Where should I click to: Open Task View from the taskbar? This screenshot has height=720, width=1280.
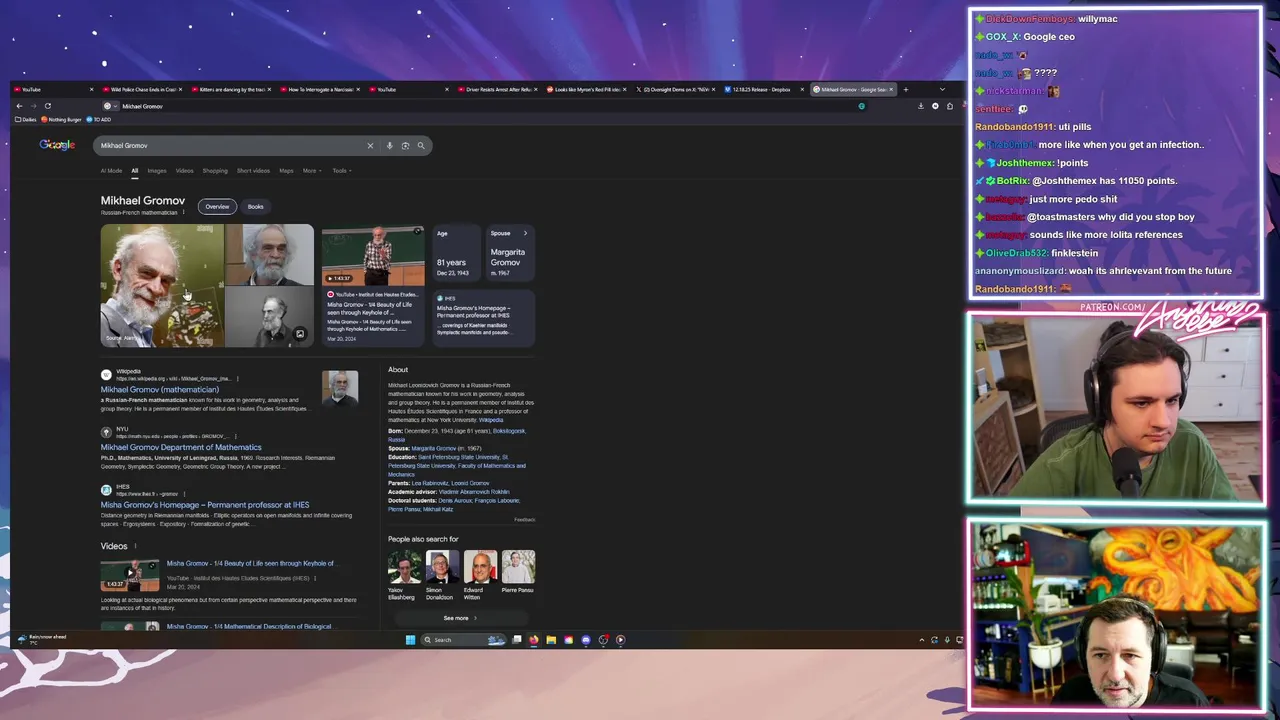pos(517,640)
